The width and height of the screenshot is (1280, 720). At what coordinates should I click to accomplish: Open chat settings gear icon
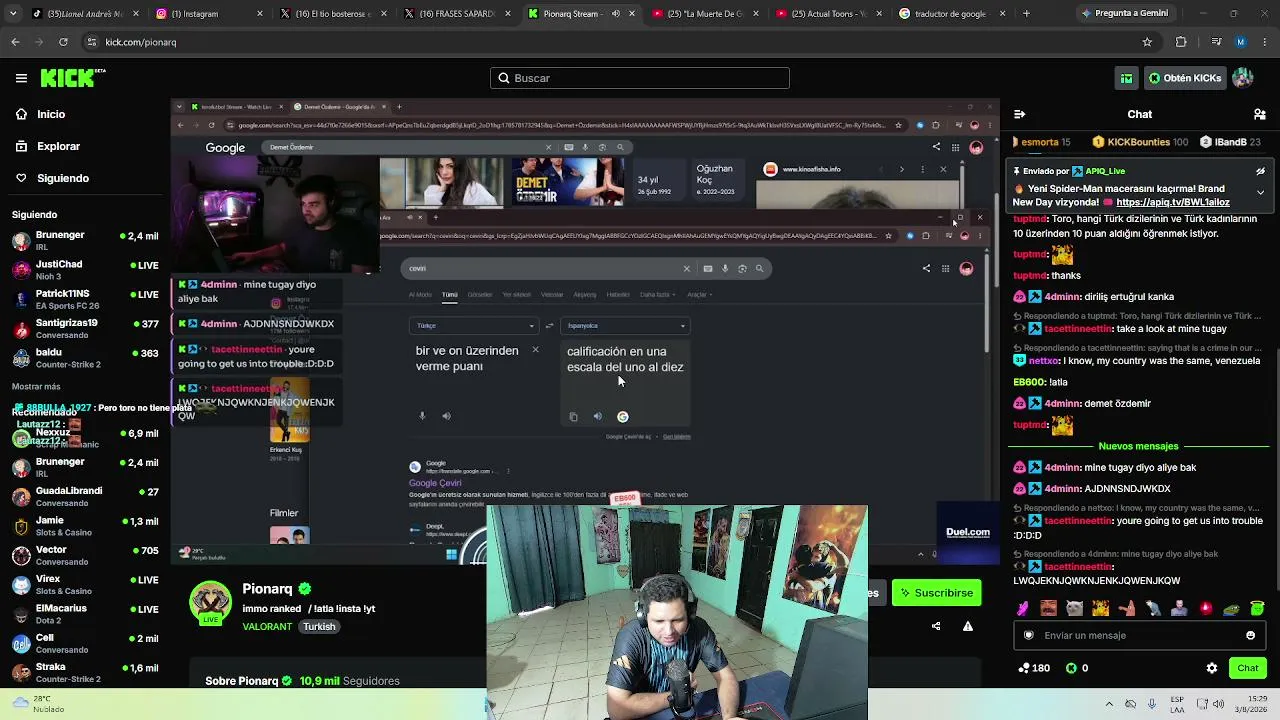coord(1212,668)
